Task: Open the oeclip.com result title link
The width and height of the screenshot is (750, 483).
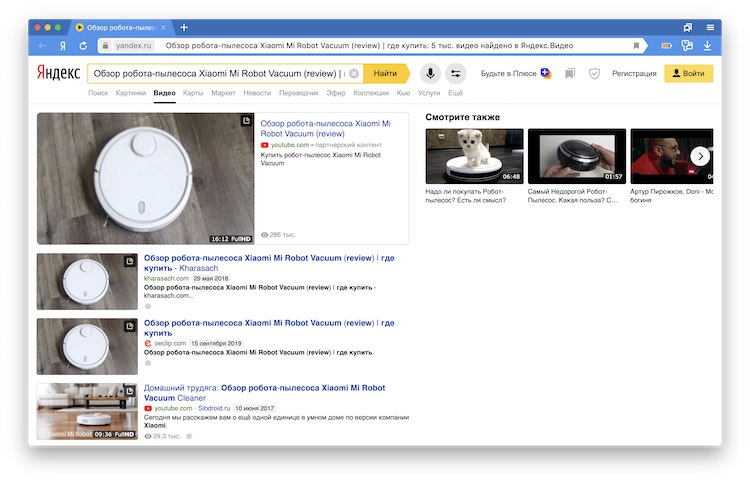Action: point(269,328)
